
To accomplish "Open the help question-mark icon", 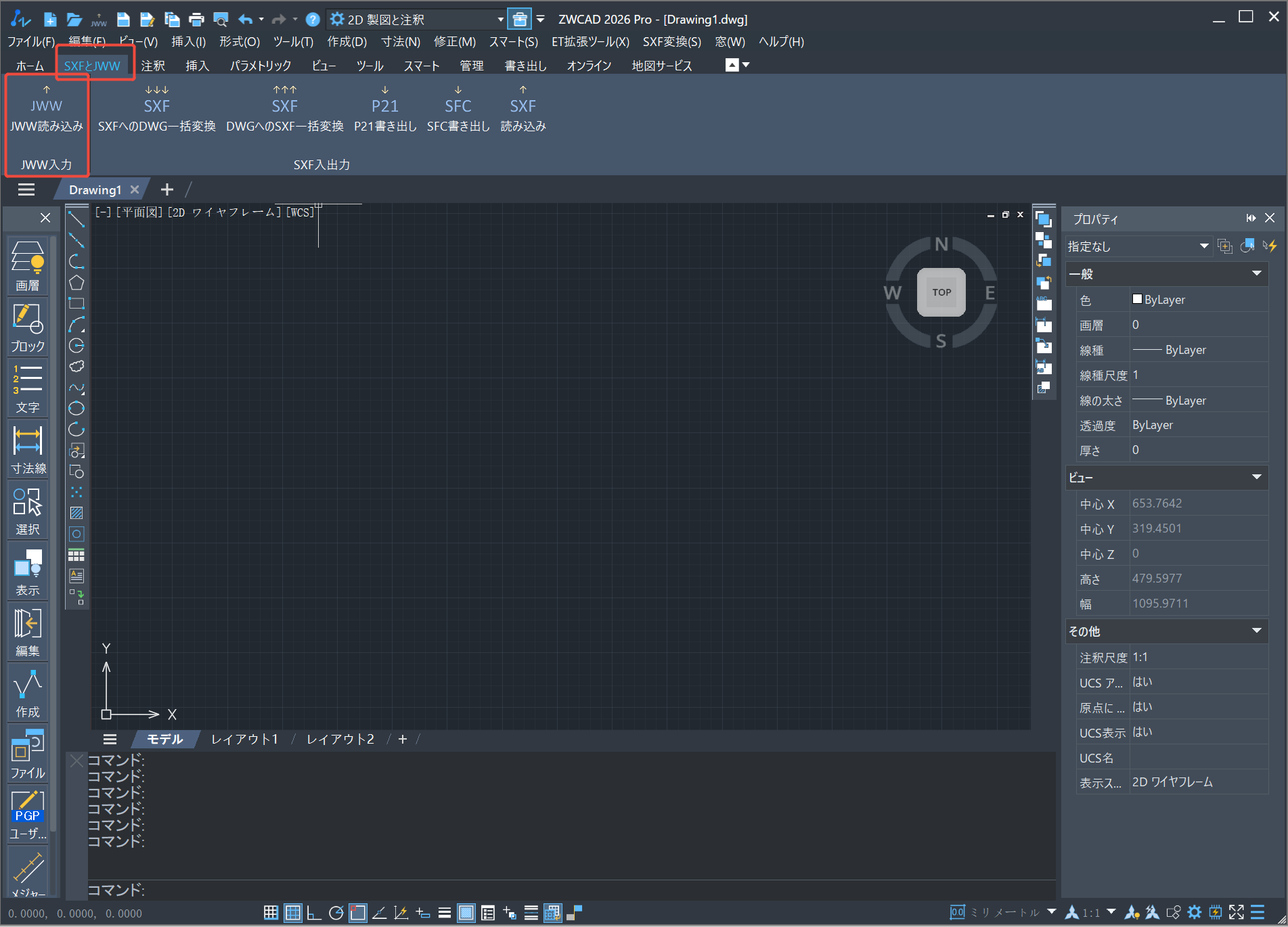I will (313, 20).
